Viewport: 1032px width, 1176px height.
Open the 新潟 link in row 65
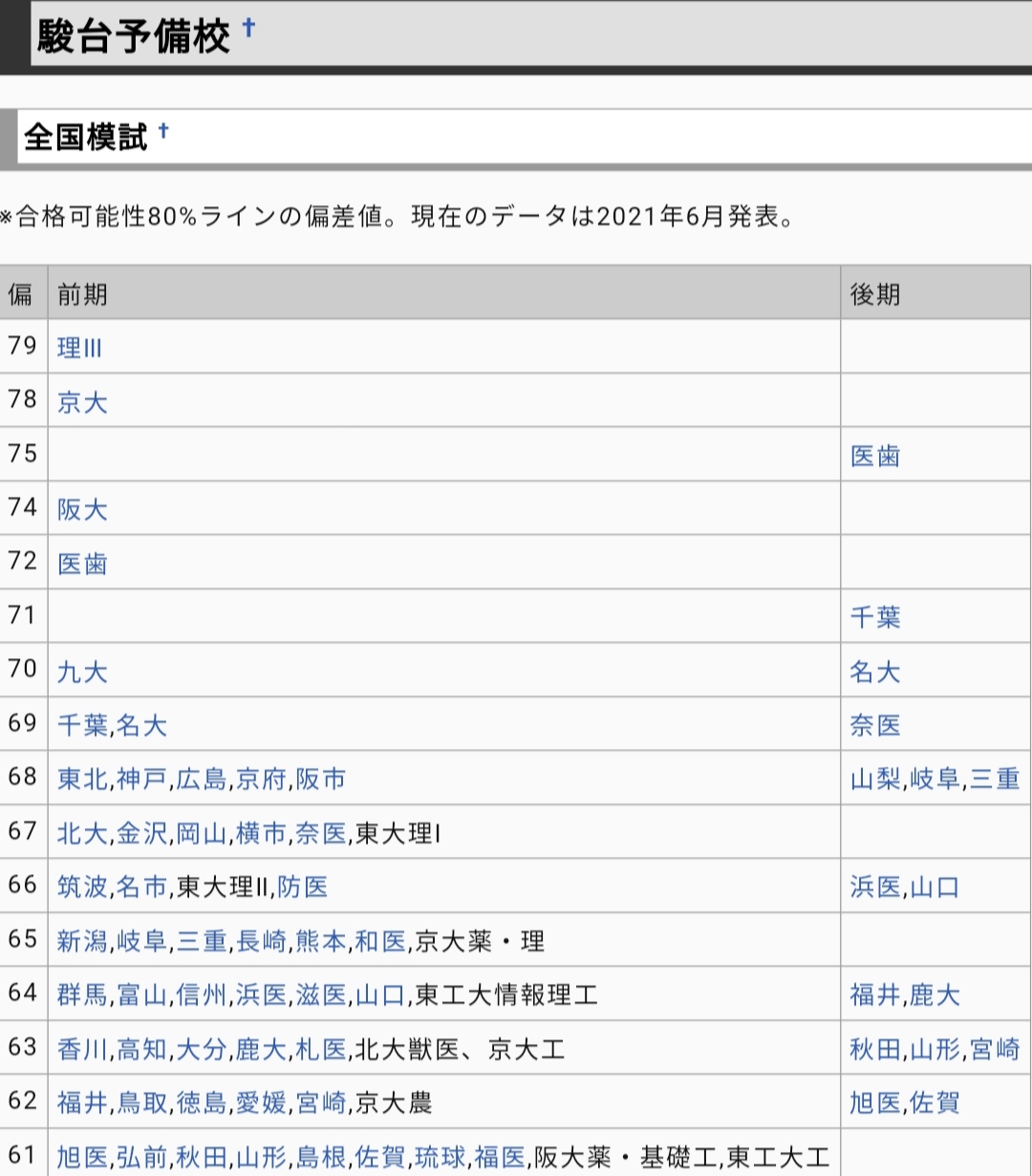point(82,941)
